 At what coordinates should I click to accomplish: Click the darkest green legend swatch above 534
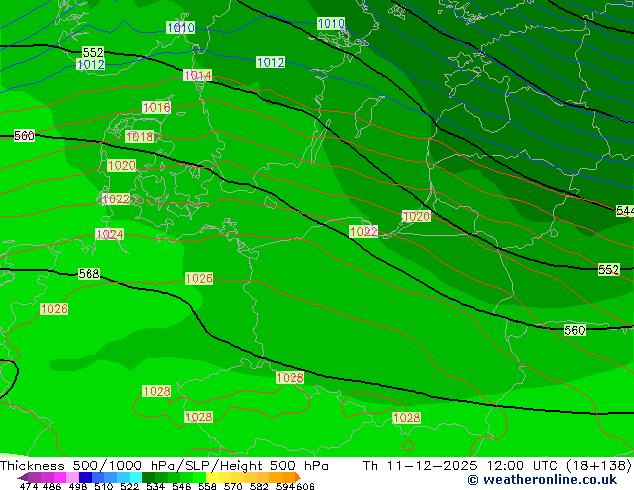tap(148, 477)
